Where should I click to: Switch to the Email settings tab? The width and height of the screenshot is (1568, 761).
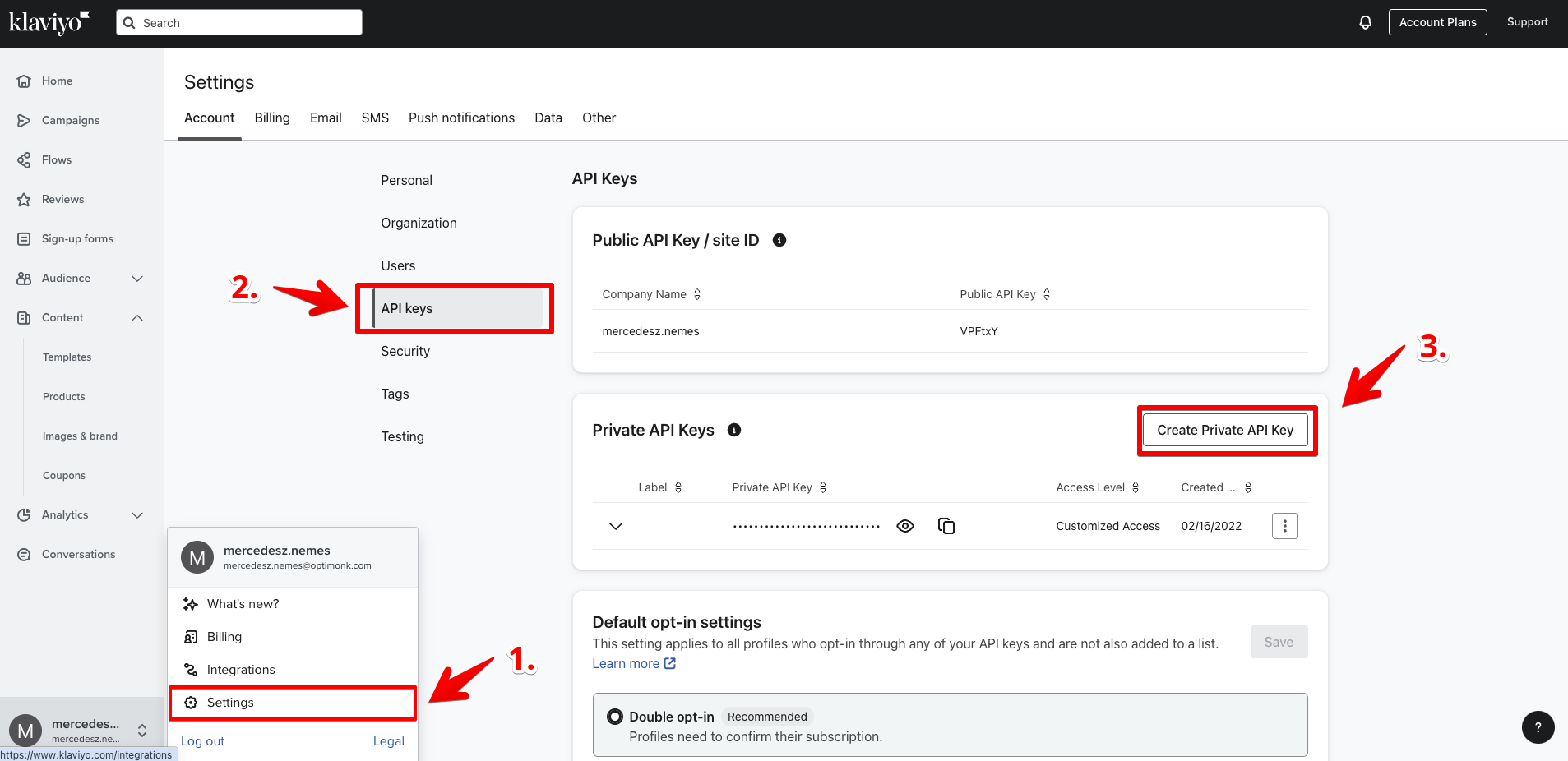pos(326,118)
